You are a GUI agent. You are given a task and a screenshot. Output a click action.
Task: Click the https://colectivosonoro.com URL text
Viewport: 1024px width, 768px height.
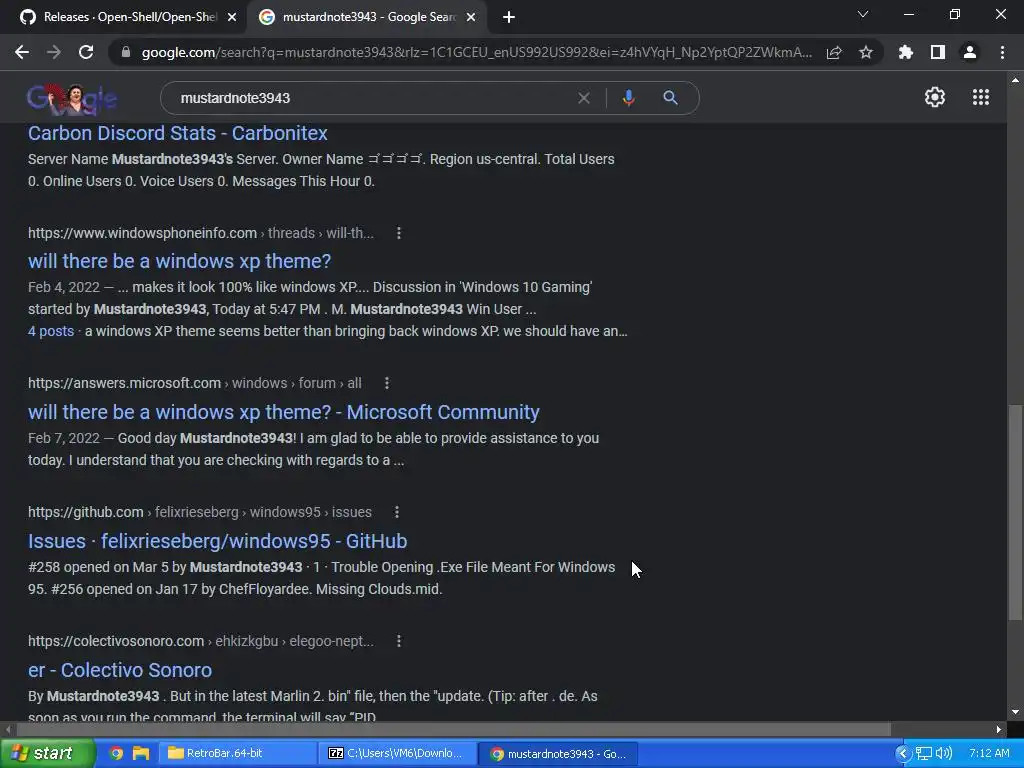pos(116,641)
